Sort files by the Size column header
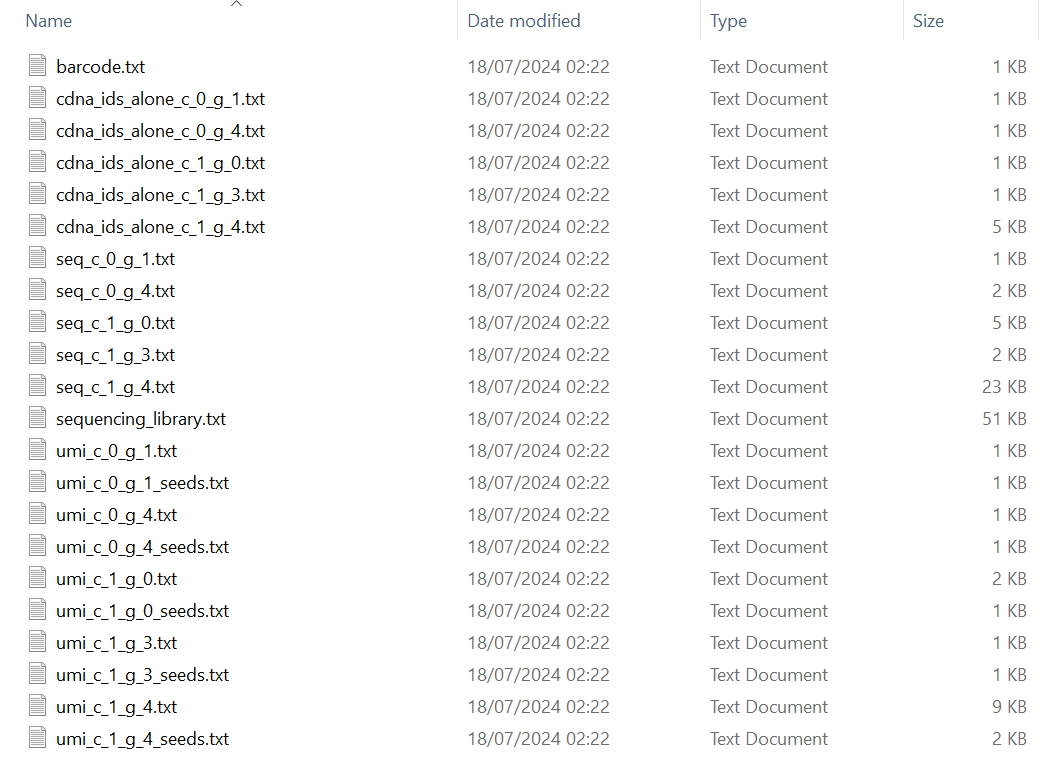The image size is (1048, 769). (x=928, y=21)
